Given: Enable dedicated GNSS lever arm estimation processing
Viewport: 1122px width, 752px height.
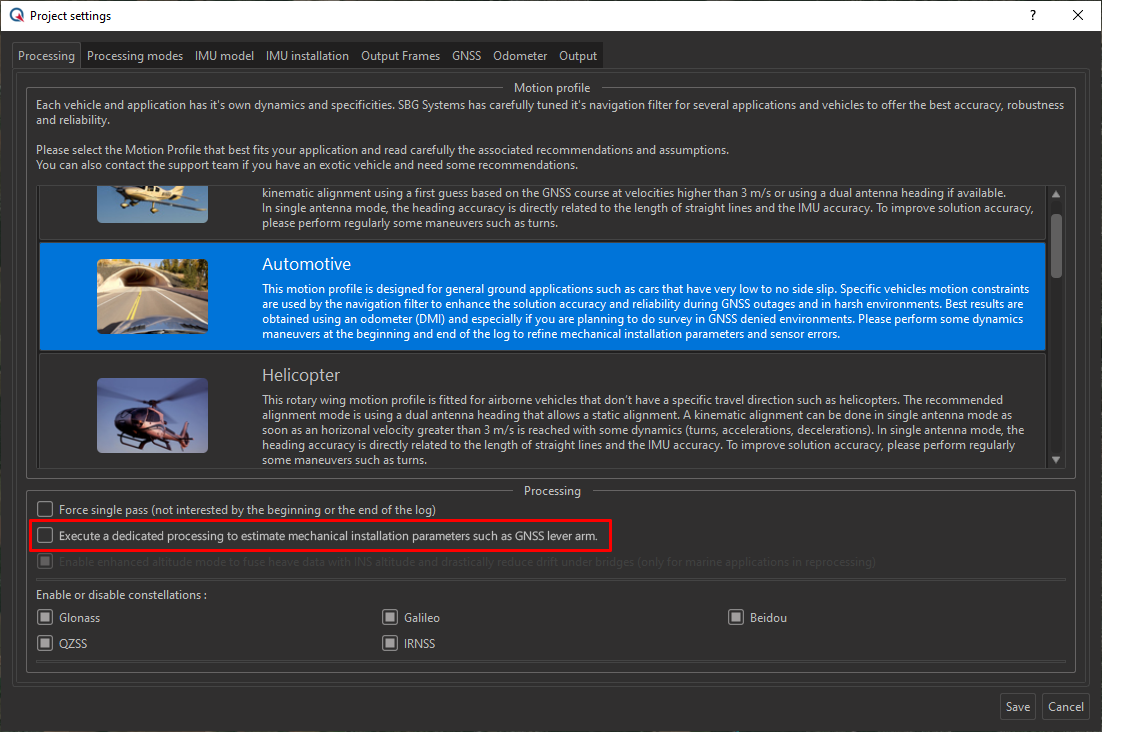Looking at the screenshot, I should point(44,535).
